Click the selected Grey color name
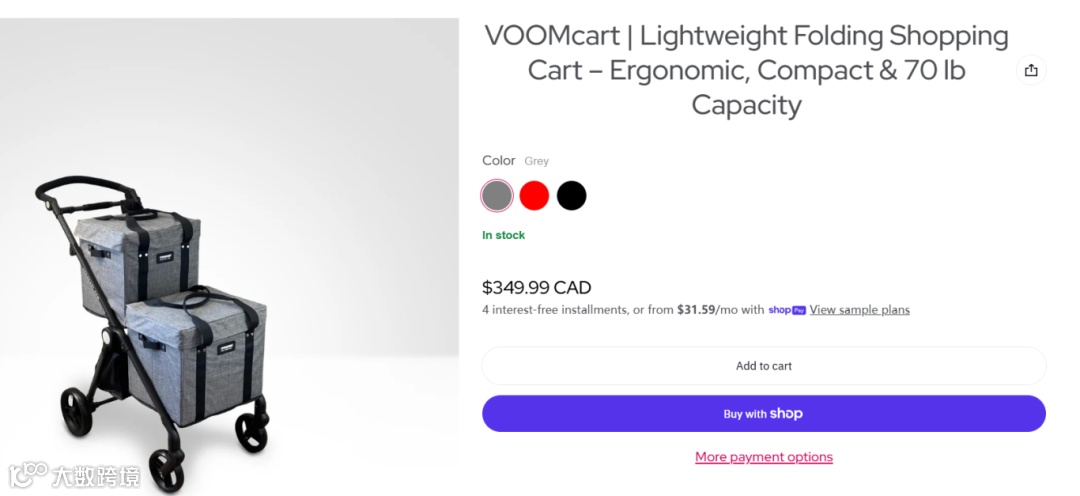 [536, 161]
